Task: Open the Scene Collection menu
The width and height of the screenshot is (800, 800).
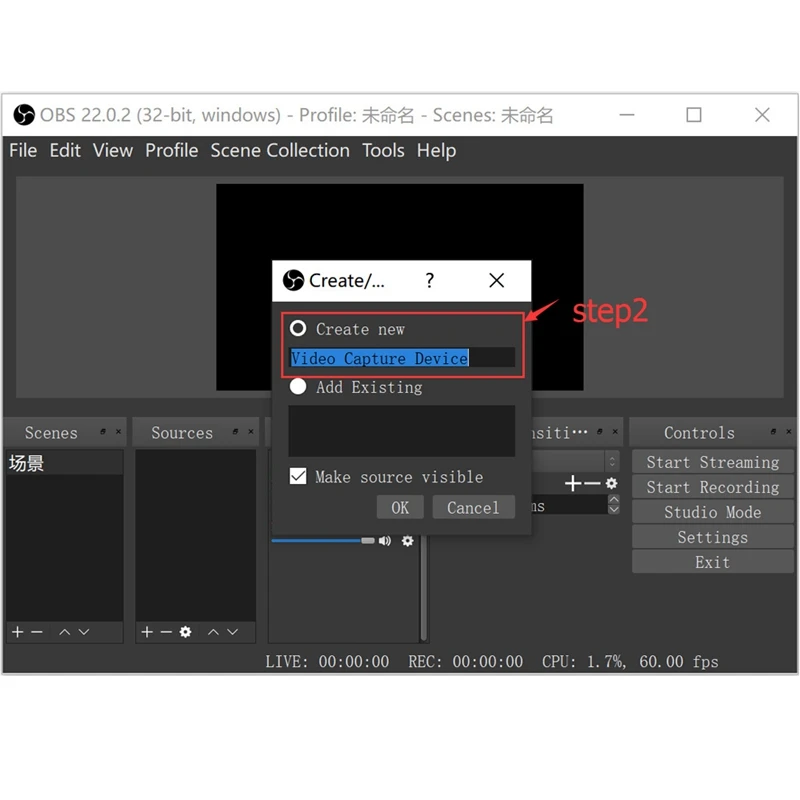Action: 280,151
